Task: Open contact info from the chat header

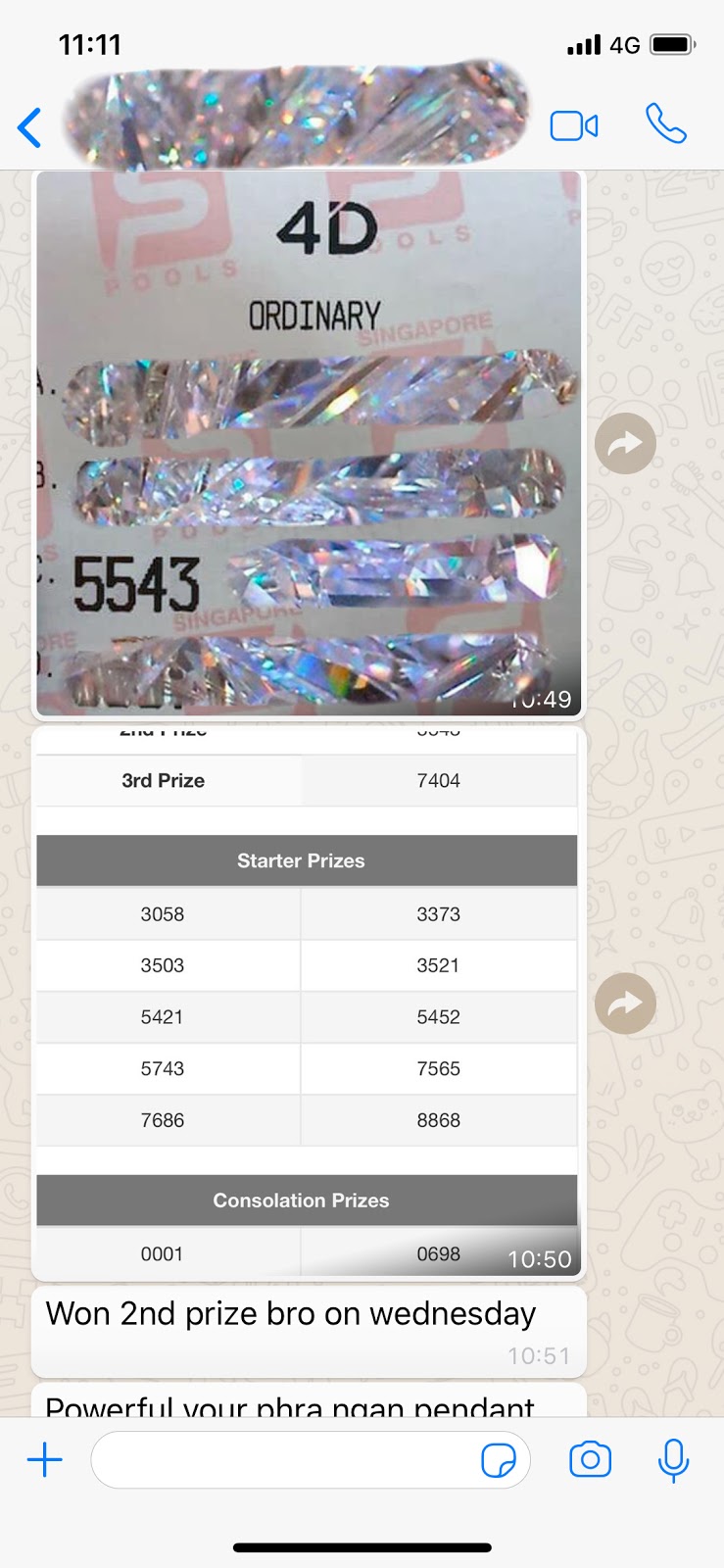Action: 294,115
